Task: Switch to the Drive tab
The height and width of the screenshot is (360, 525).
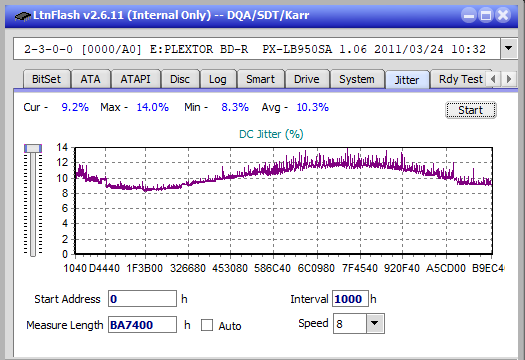Action: pos(307,79)
